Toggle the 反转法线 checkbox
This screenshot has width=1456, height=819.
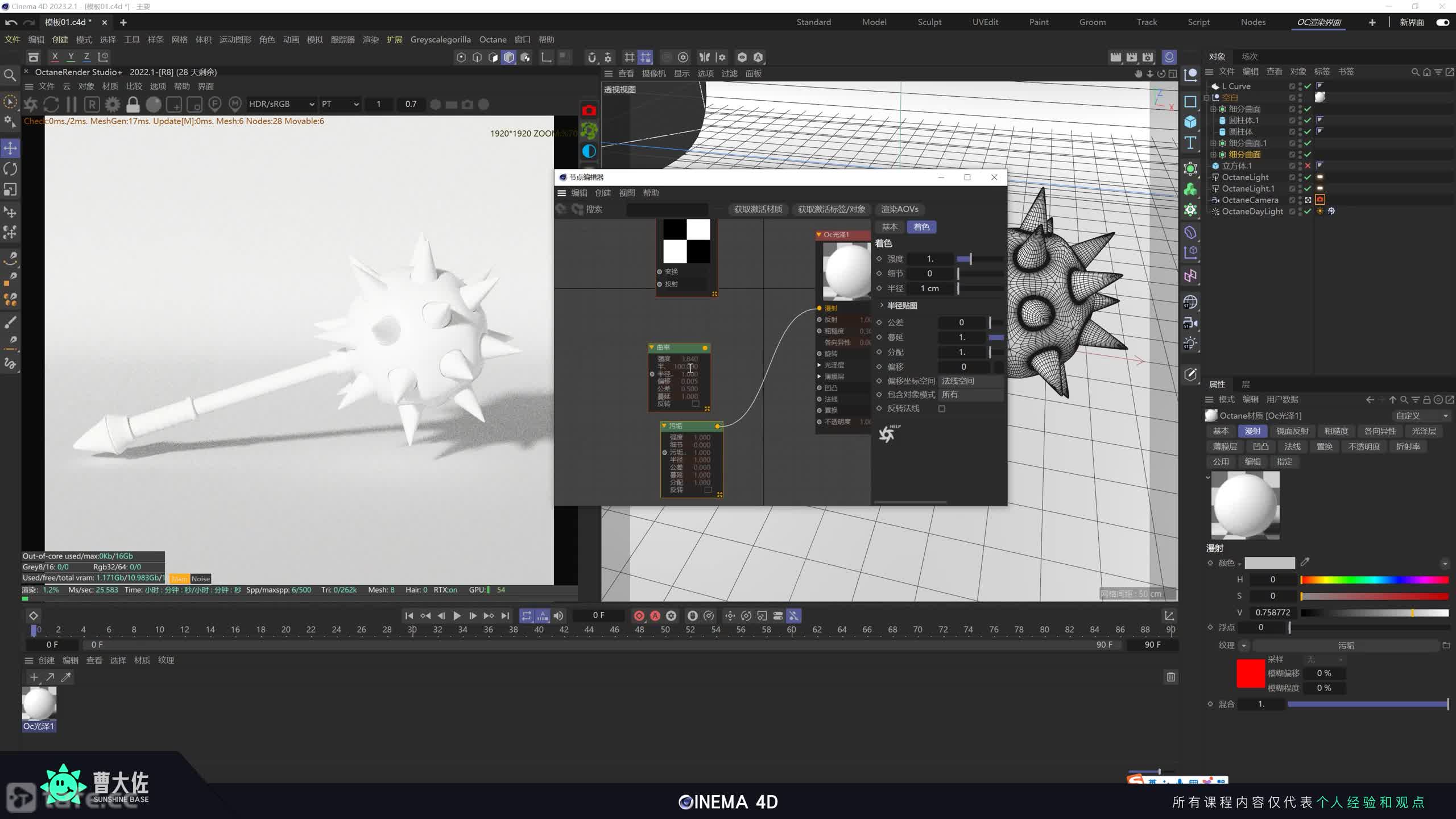[942, 408]
